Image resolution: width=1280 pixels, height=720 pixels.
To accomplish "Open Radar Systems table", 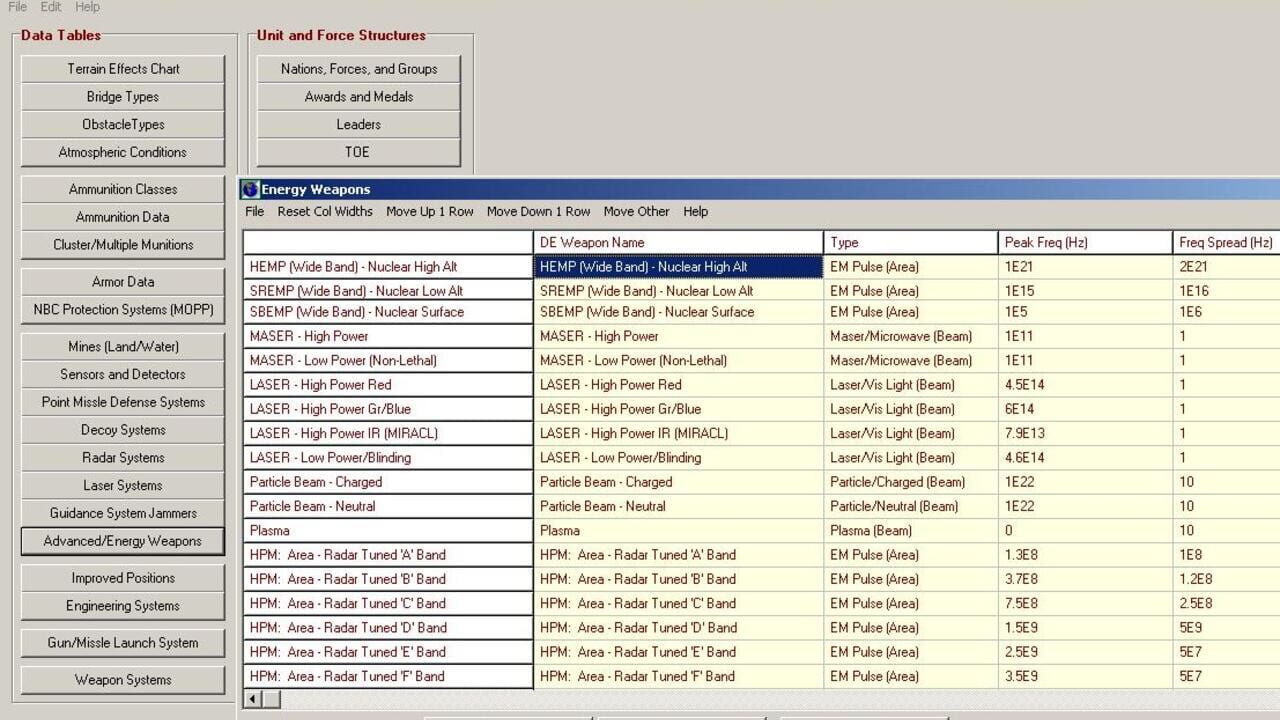I will (x=123, y=458).
